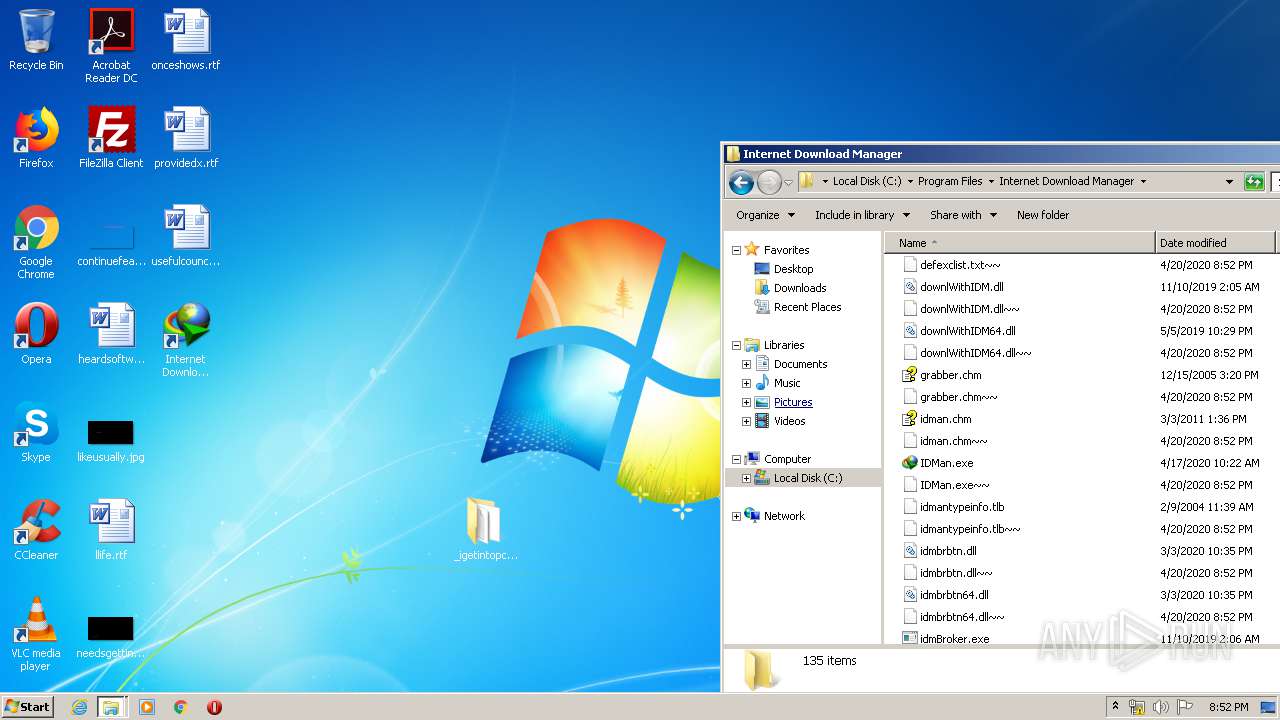Collapse the Favorites tree node
Image resolution: width=1280 pixels, height=720 pixels.
click(736, 250)
